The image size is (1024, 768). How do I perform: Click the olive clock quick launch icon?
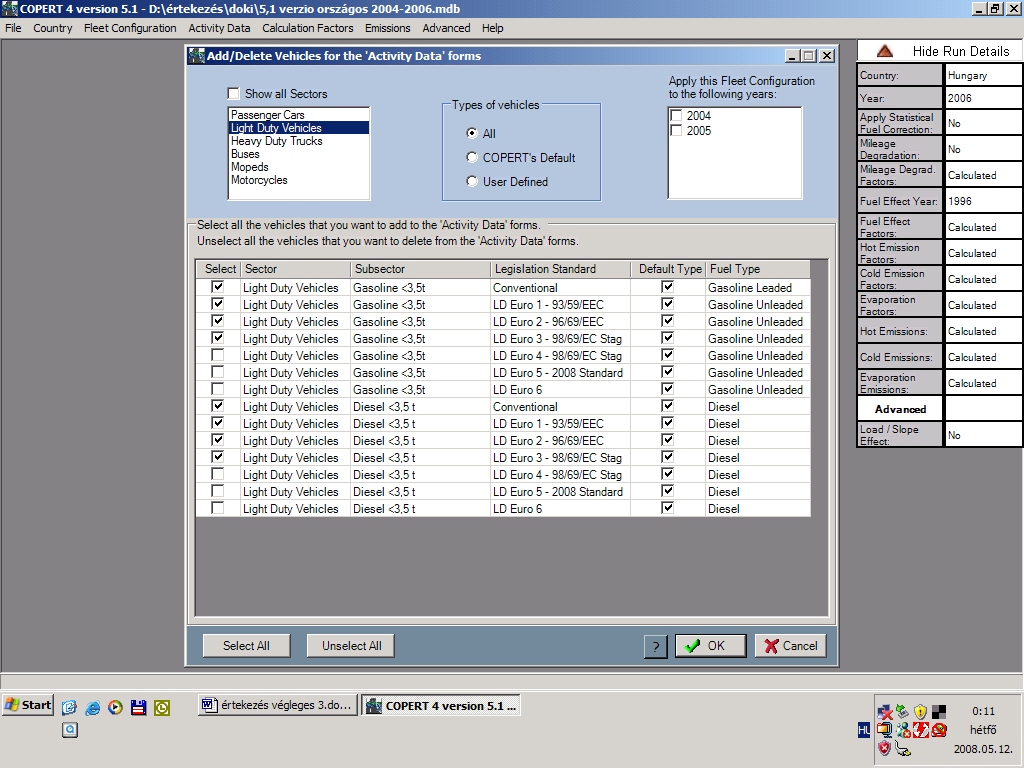pos(162,707)
